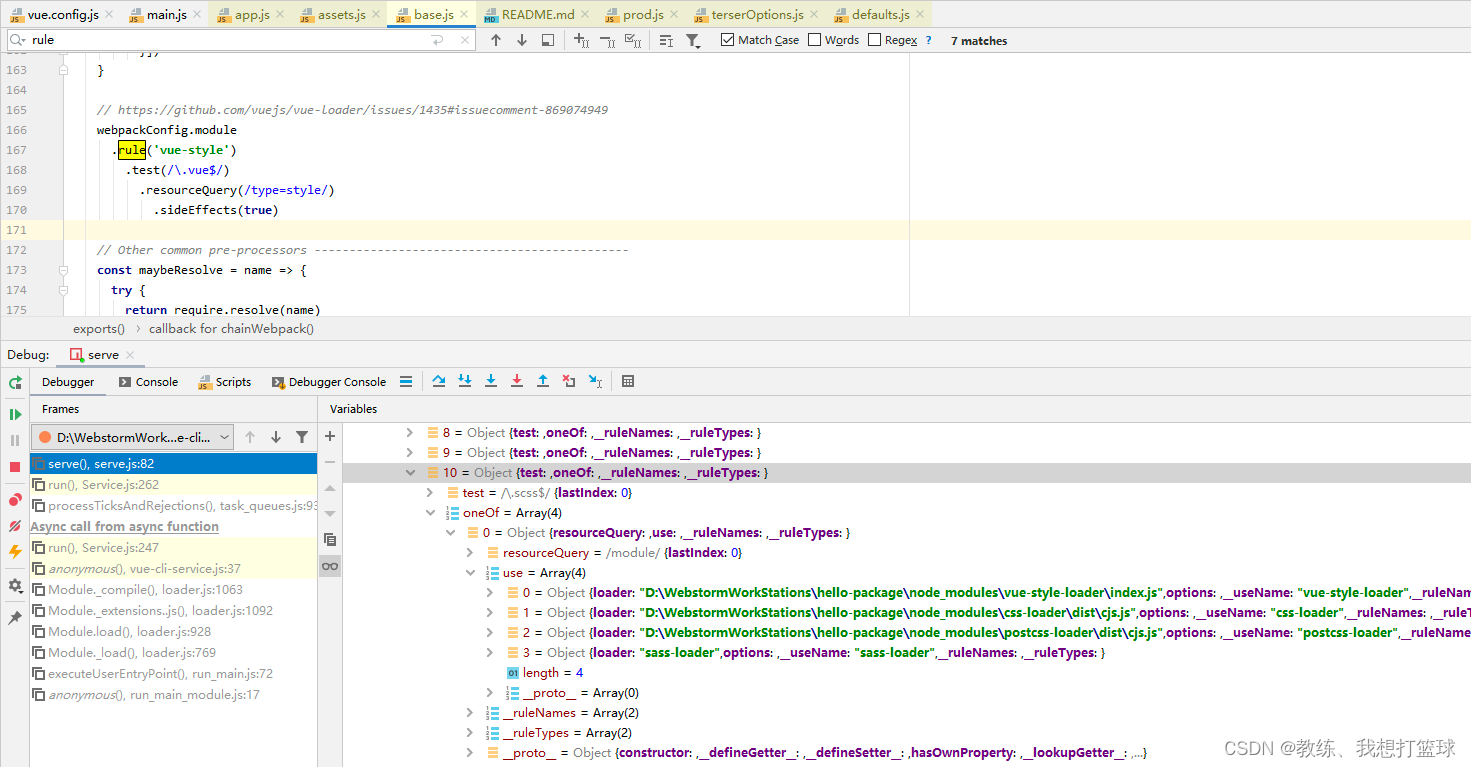Click the search help question mark

pos(928,41)
